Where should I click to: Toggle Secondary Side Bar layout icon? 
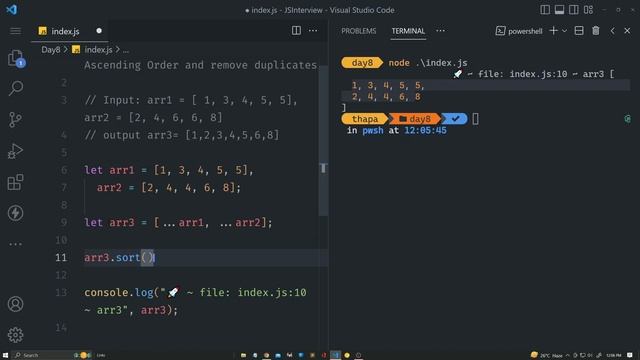click(x=573, y=9)
